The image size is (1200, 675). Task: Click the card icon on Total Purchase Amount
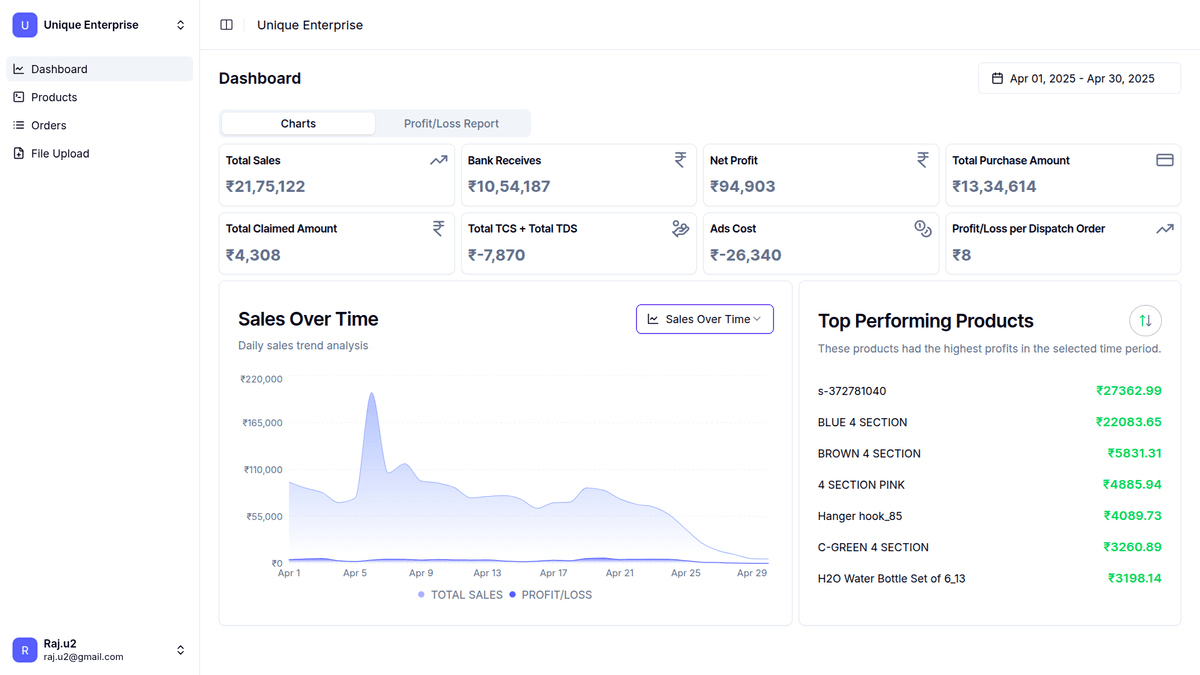click(1164, 159)
